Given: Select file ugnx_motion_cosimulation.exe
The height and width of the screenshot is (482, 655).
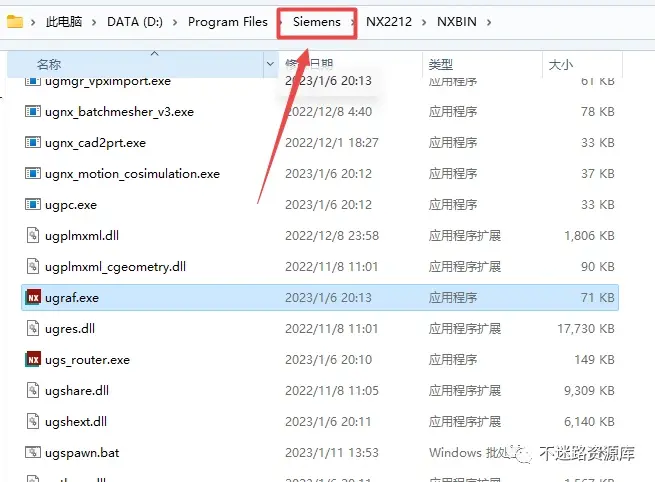Looking at the screenshot, I should (x=132, y=174).
